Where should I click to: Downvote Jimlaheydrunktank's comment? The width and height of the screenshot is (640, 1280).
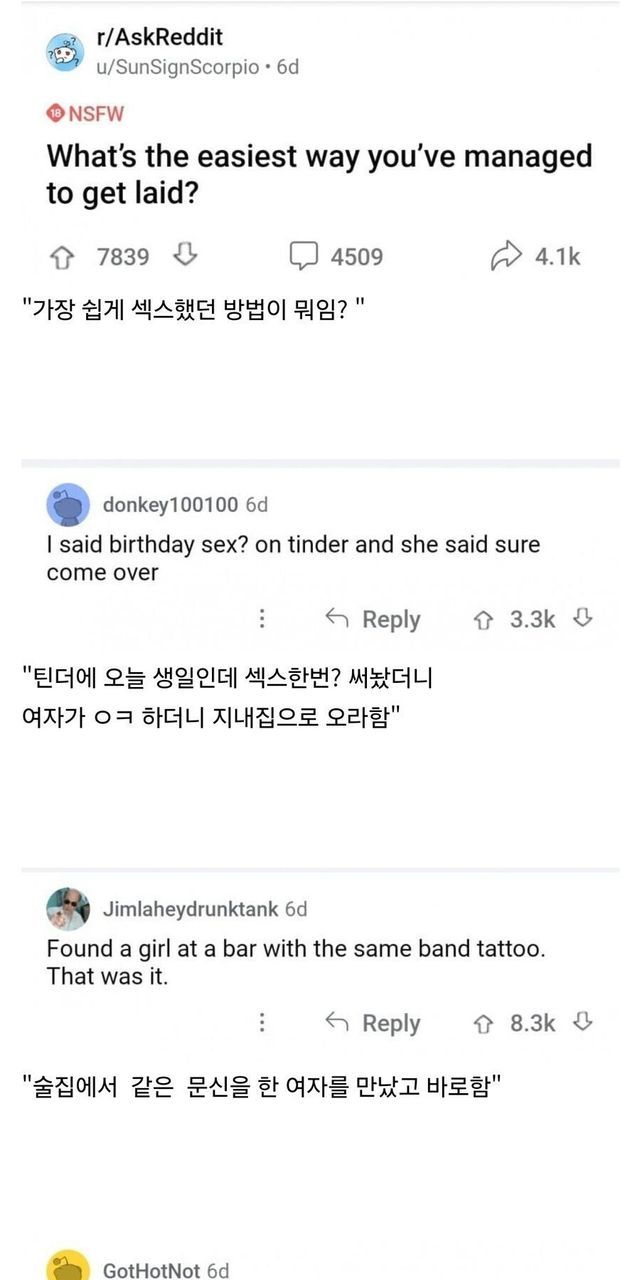[583, 1023]
